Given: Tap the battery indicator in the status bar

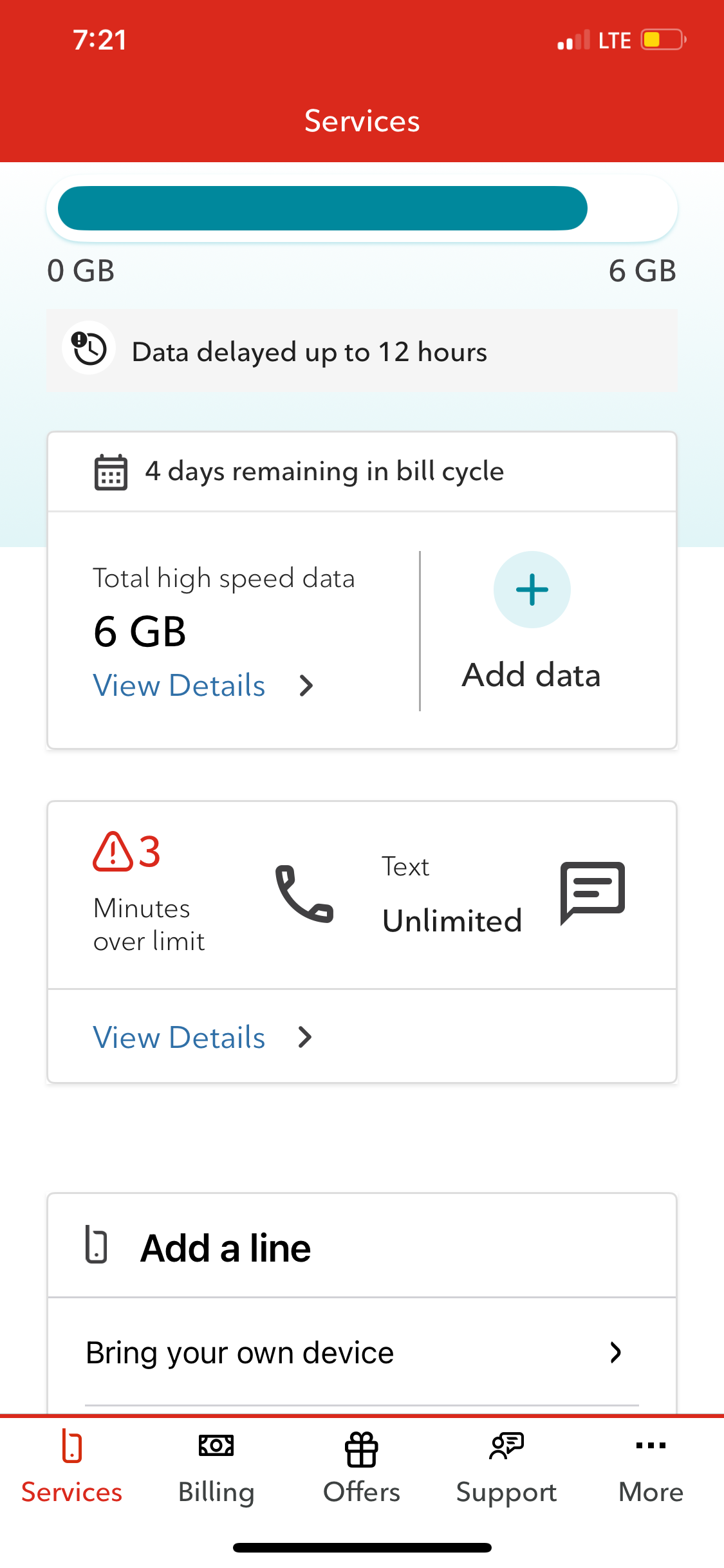Looking at the screenshot, I should [664, 40].
